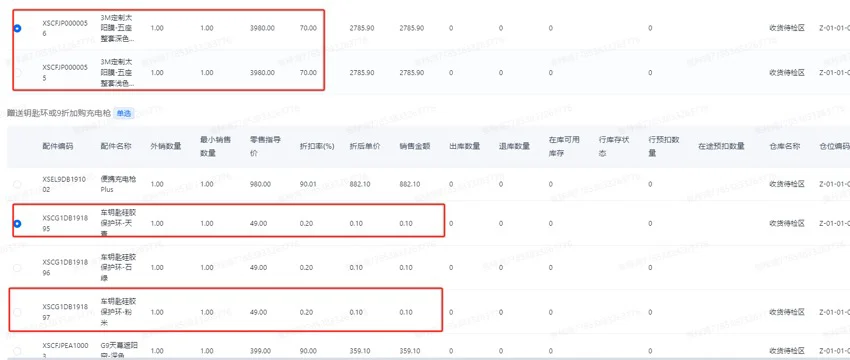850x360 pixels.
Task: Click the 赠送钥匙环或9折加购充电枪 group title
Action: [59, 113]
